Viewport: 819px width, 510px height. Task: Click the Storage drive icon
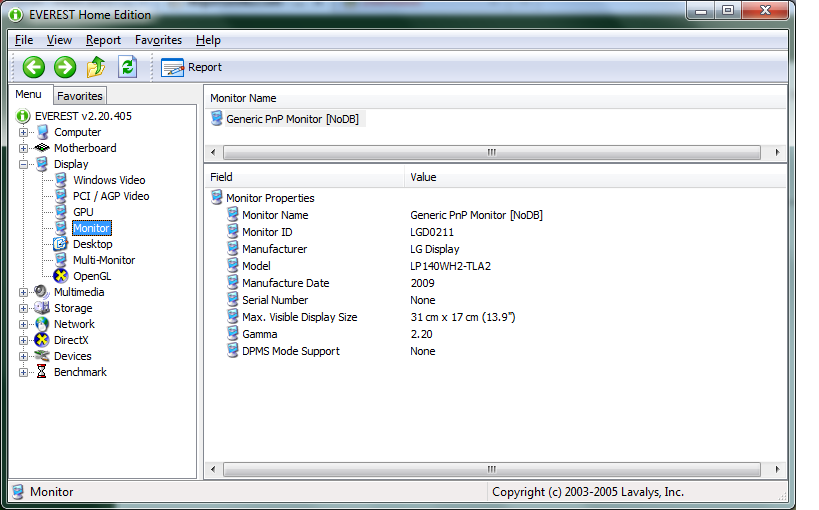pos(42,308)
